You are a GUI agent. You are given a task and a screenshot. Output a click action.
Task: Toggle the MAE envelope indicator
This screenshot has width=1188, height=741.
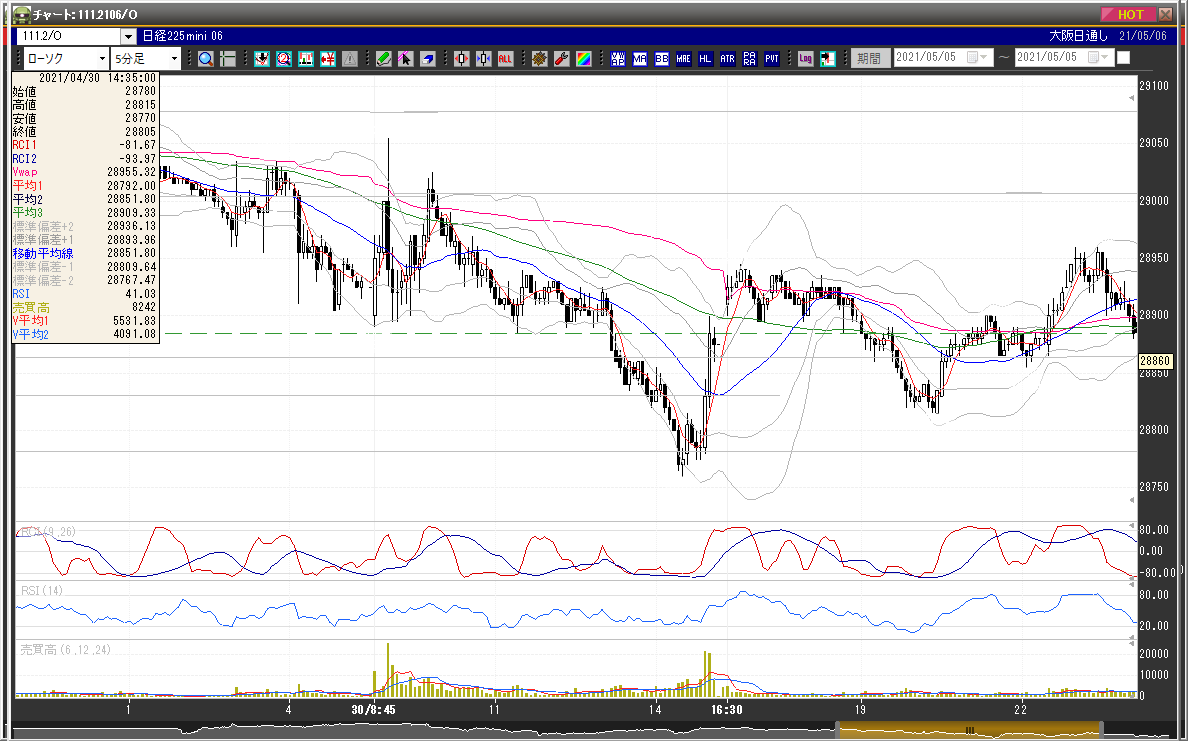point(683,58)
